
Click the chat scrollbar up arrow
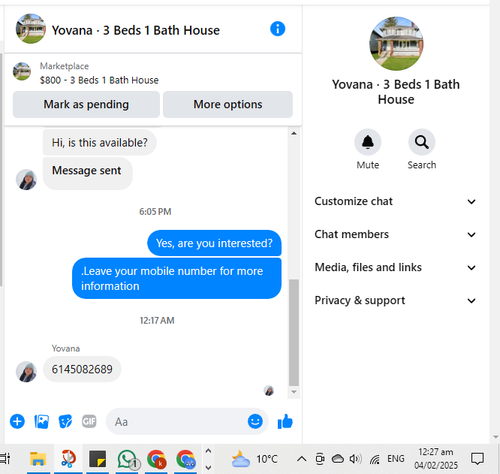click(x=294, y=133)
